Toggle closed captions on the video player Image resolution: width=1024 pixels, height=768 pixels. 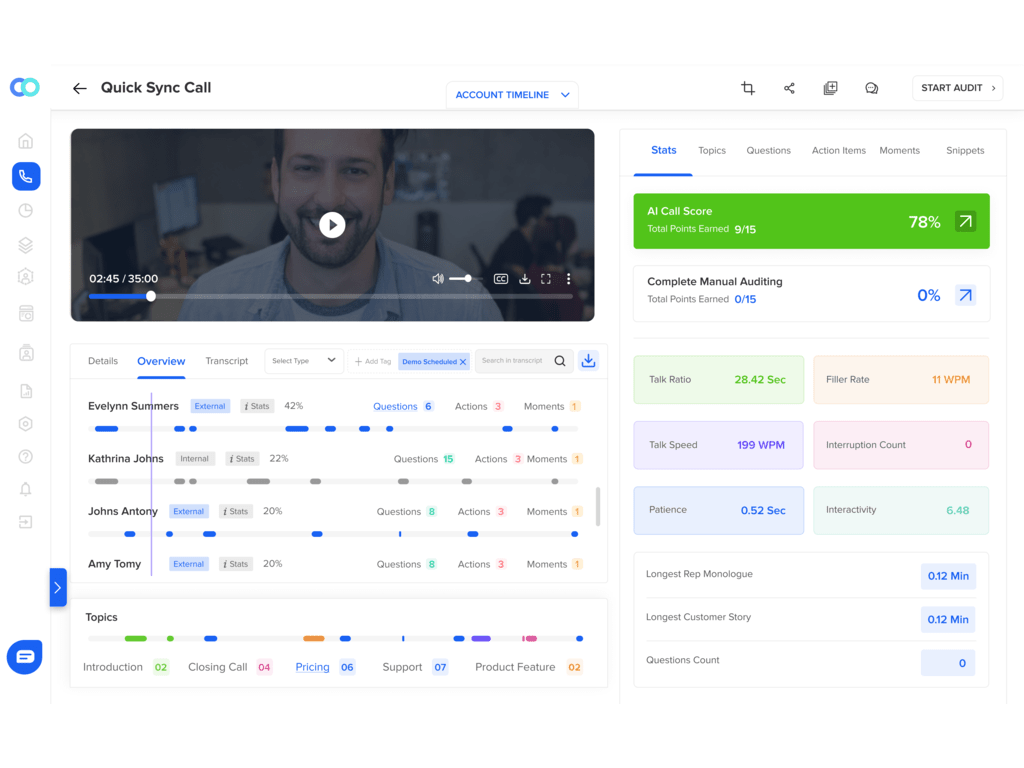coord(501,279)
